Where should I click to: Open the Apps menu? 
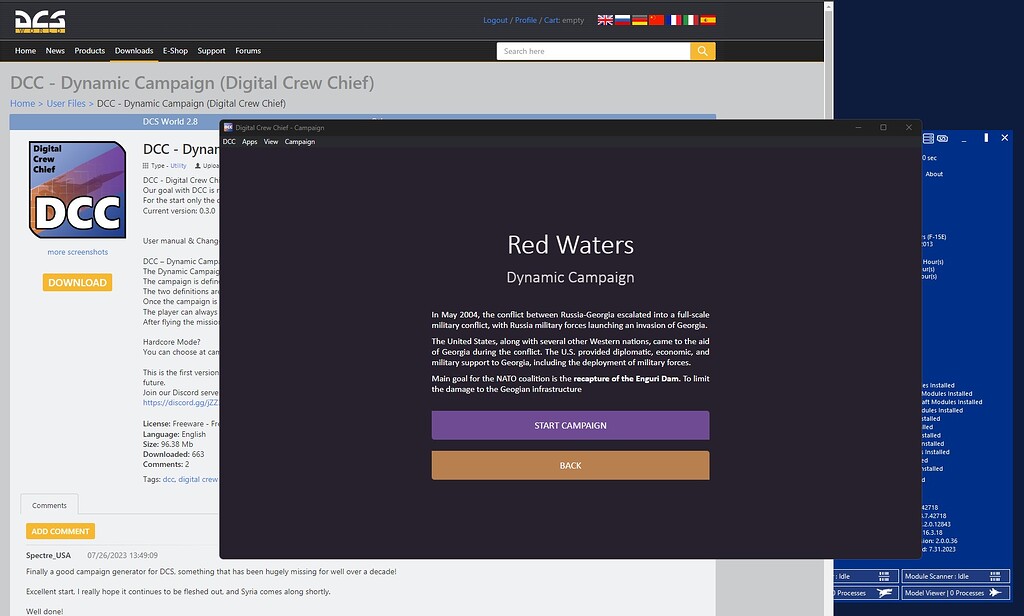(x=249, y=141)
